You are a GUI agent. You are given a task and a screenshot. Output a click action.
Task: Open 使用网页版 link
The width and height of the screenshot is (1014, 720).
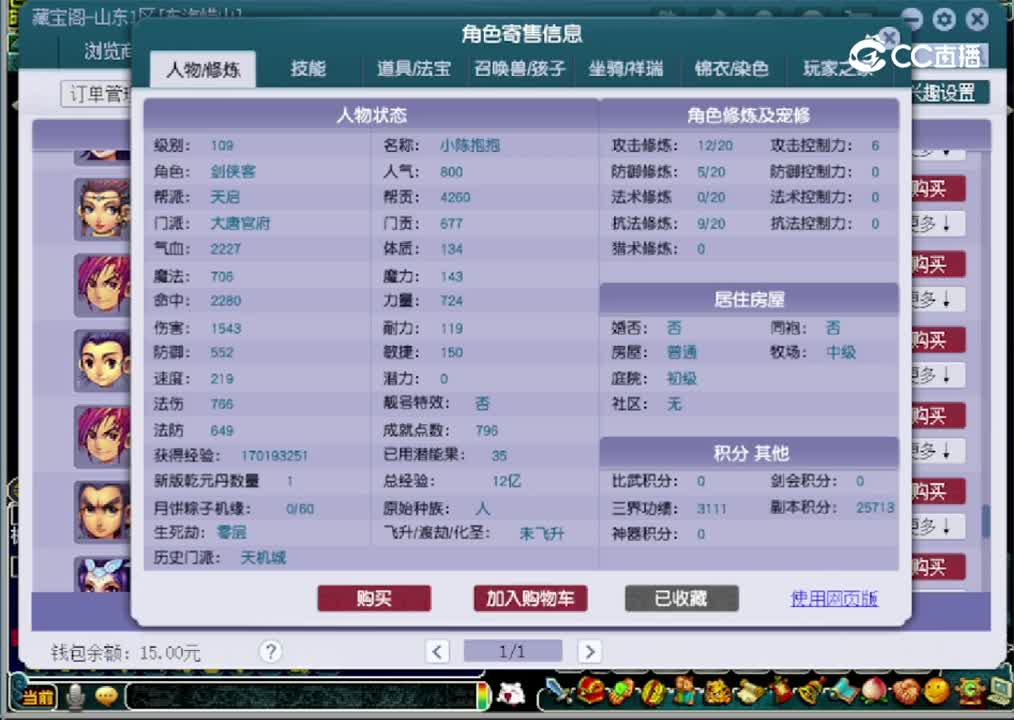tap(833, 598)
